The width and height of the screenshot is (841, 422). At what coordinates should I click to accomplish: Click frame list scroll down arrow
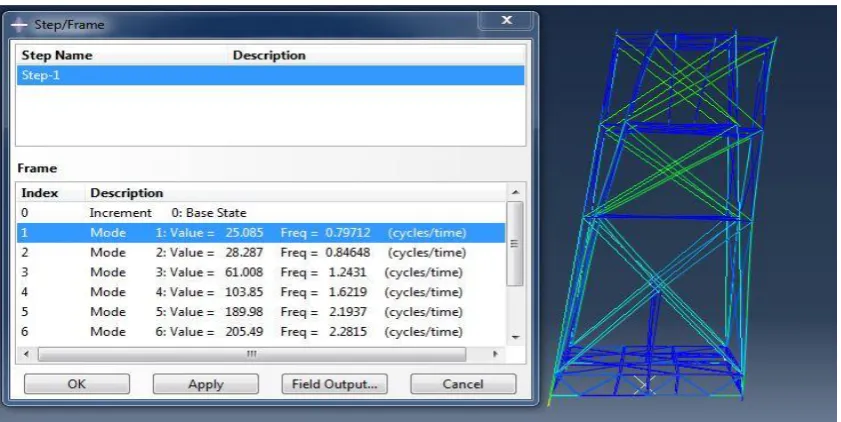(x=515, y=337)
